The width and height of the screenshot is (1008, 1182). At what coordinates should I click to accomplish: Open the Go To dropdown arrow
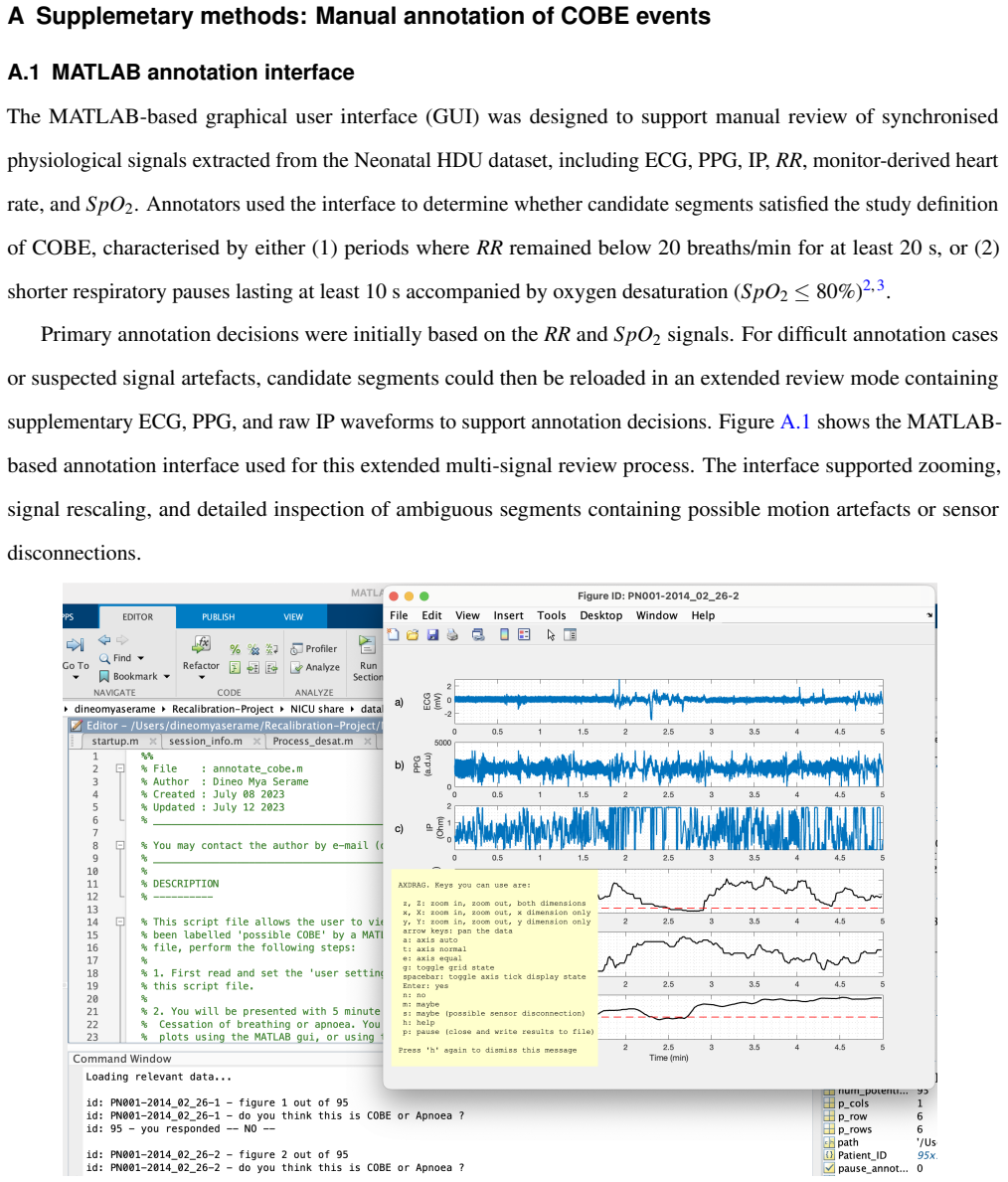76,677
